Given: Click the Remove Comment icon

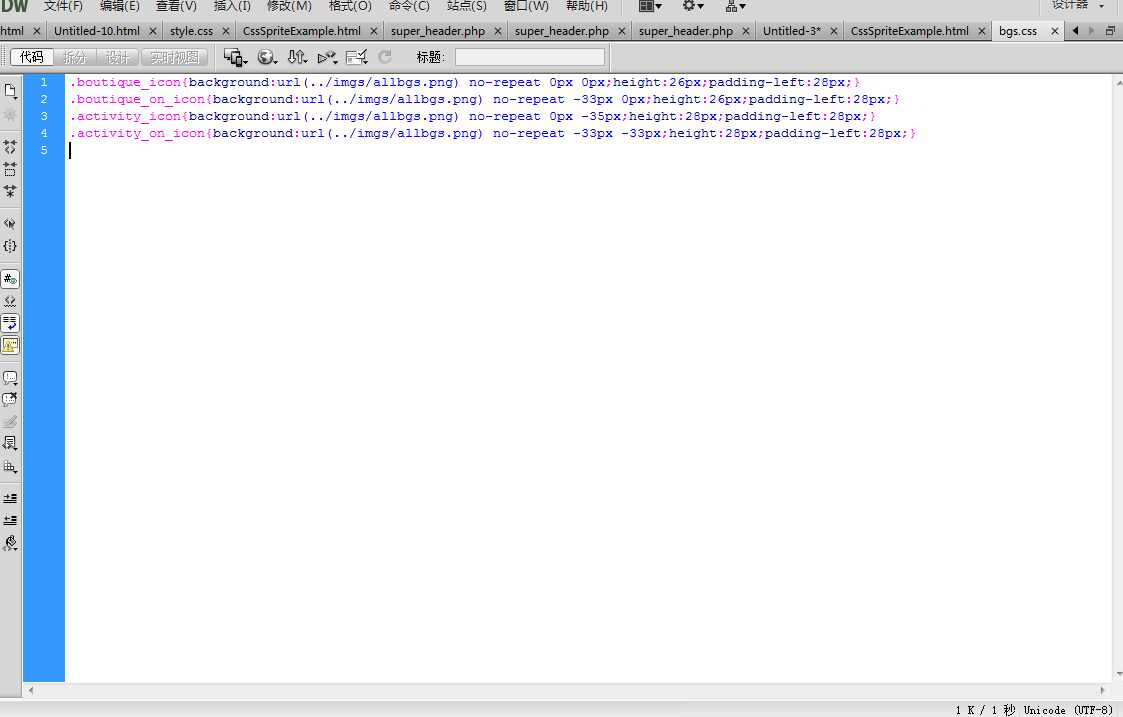Looking at the screenshot, I should (10, 400).
